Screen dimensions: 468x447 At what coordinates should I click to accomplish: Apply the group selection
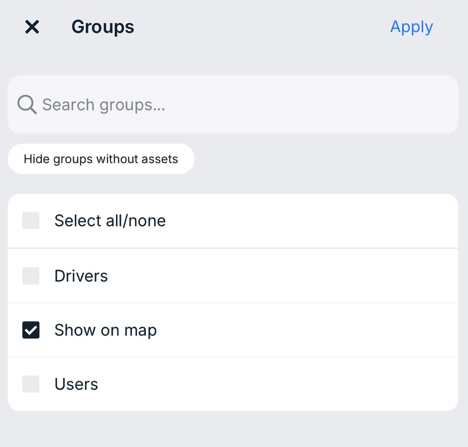(x=411, y=27)
